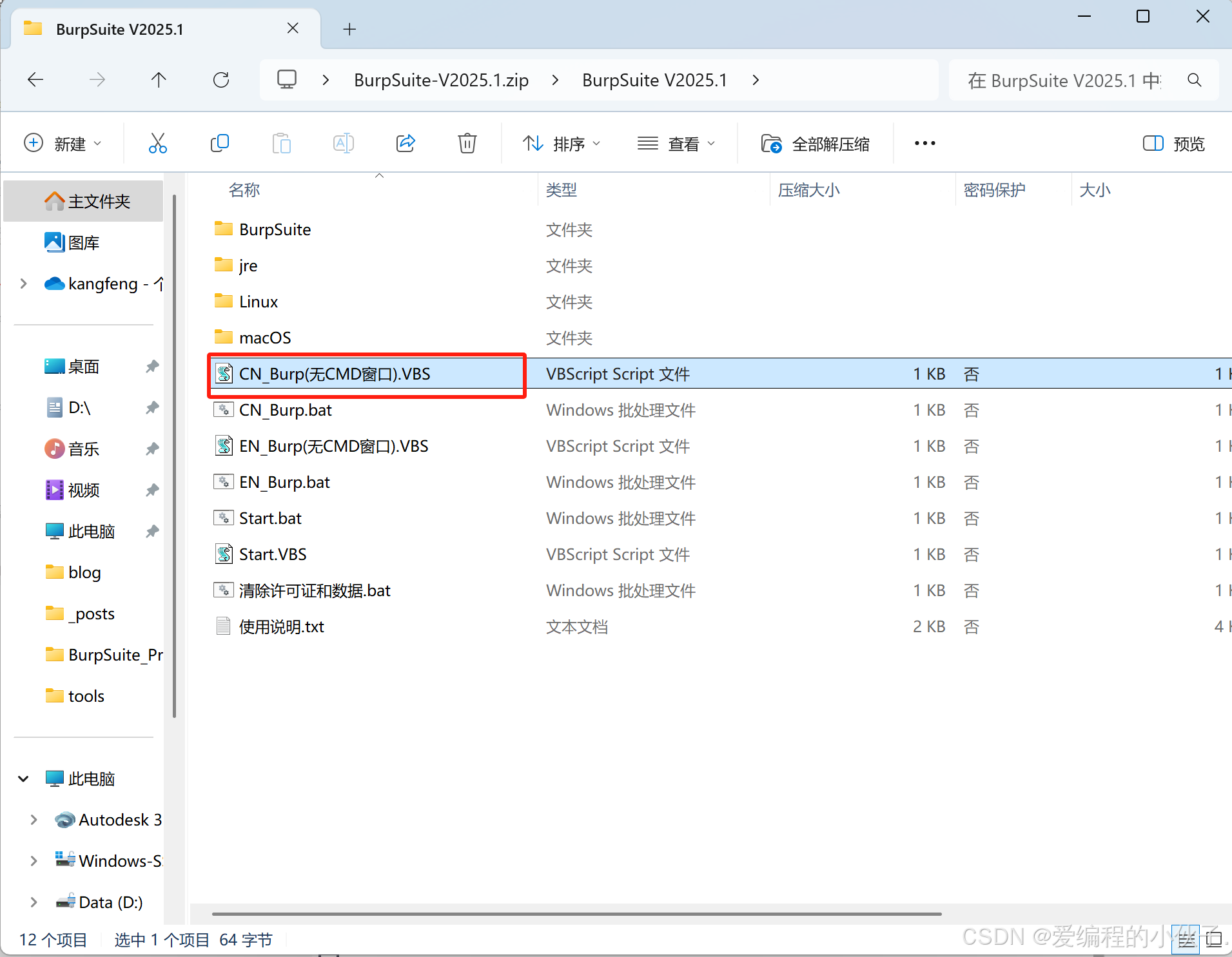Collapse the 此电脑 tree node
The height and width of the screenshot is (957, 1232).
coord(23,778)
